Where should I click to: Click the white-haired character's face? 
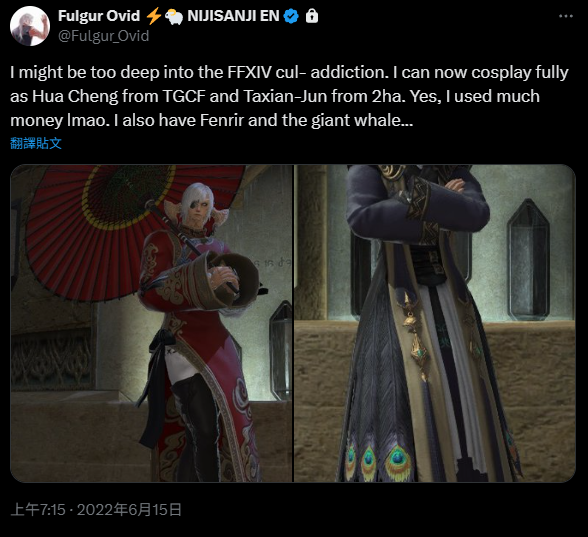click(x=196, y=209)
